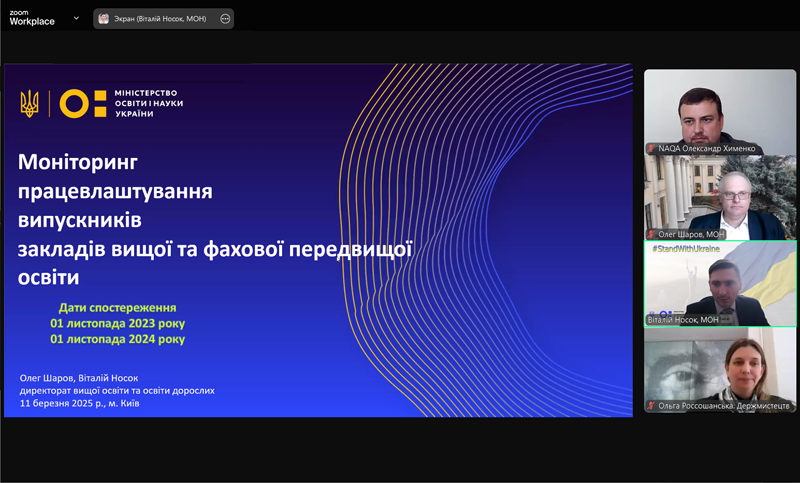This screenshot has height=483, width=800.
Task: Click 'Дати спостереження' heading on slide
Action: [117, 308]
